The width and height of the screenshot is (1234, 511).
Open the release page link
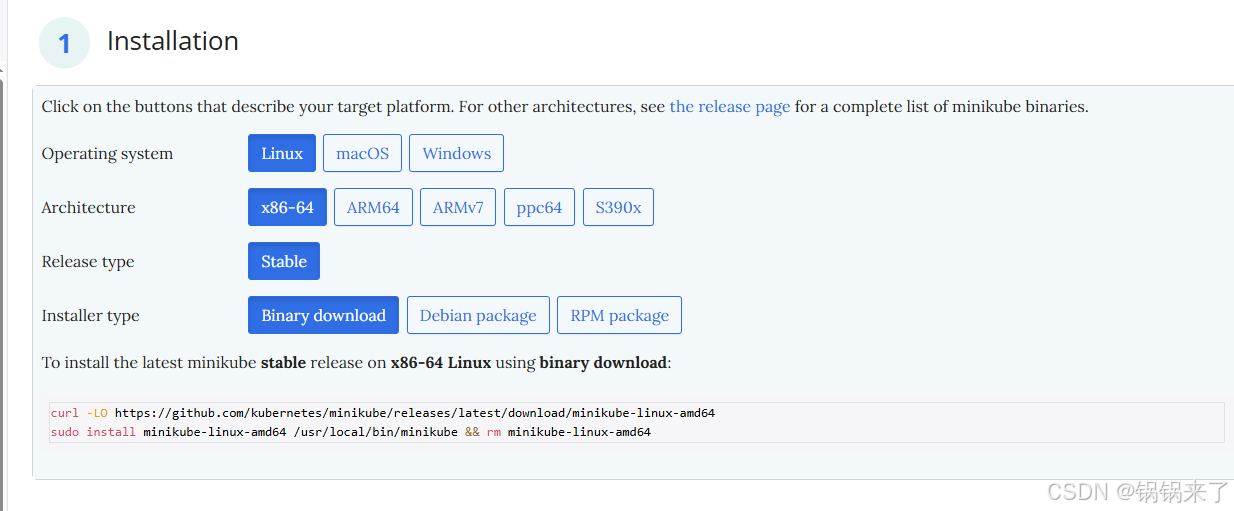(730, 106)
